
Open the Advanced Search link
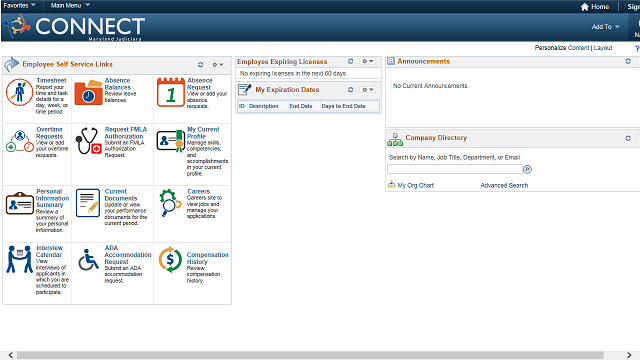[504, 185]
